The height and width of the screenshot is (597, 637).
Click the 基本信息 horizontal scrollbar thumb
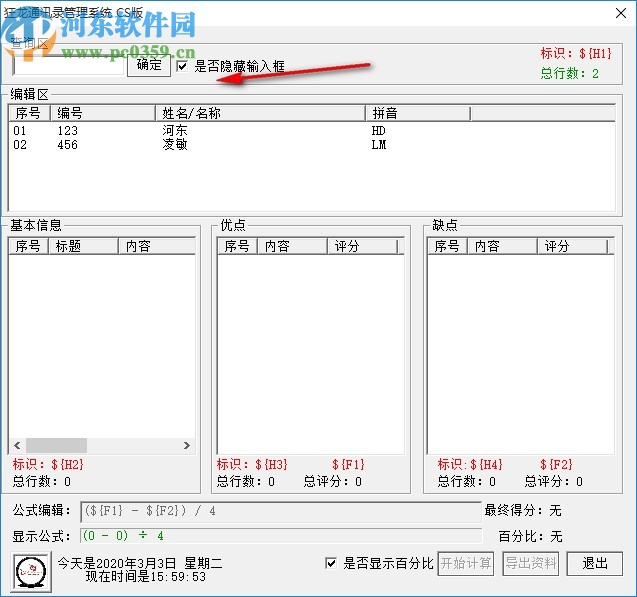(x=56, y=446)
